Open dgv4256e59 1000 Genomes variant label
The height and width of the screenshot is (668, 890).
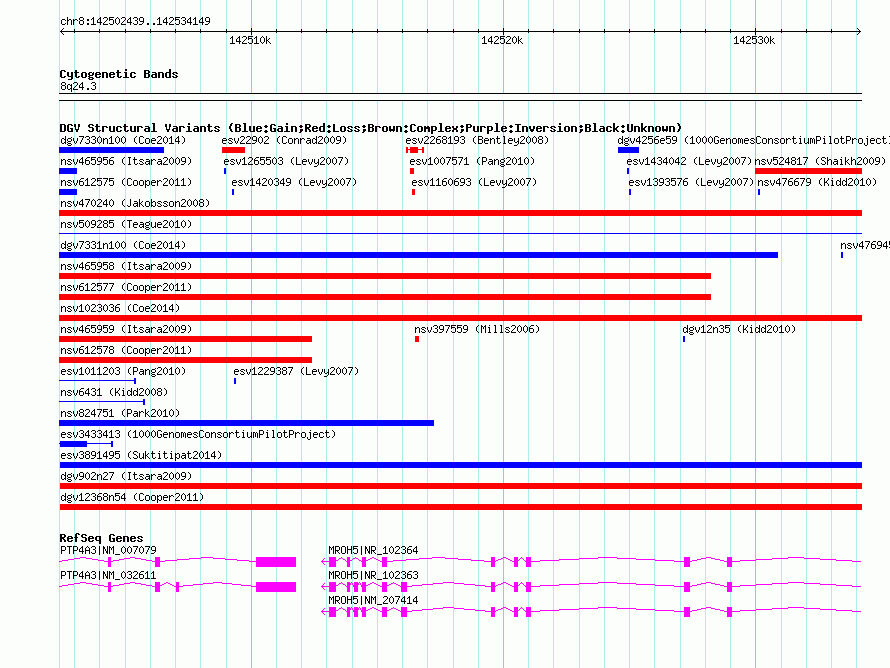[x=753, y=140]
